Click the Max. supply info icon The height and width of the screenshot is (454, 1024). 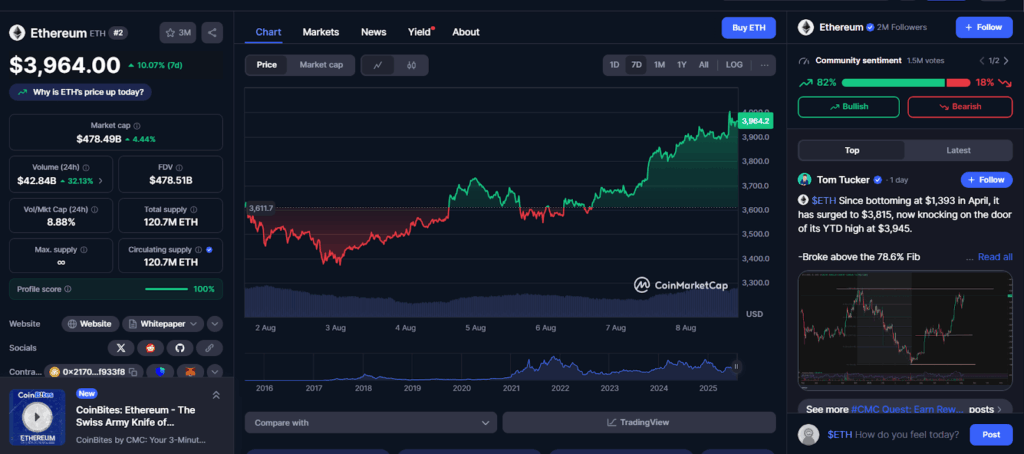[x=84, y=250]
